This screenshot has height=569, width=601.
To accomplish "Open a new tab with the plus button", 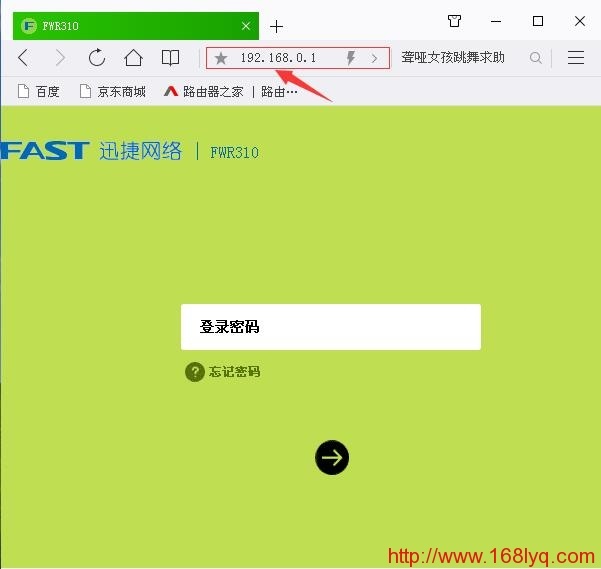I will coord(277,26).
